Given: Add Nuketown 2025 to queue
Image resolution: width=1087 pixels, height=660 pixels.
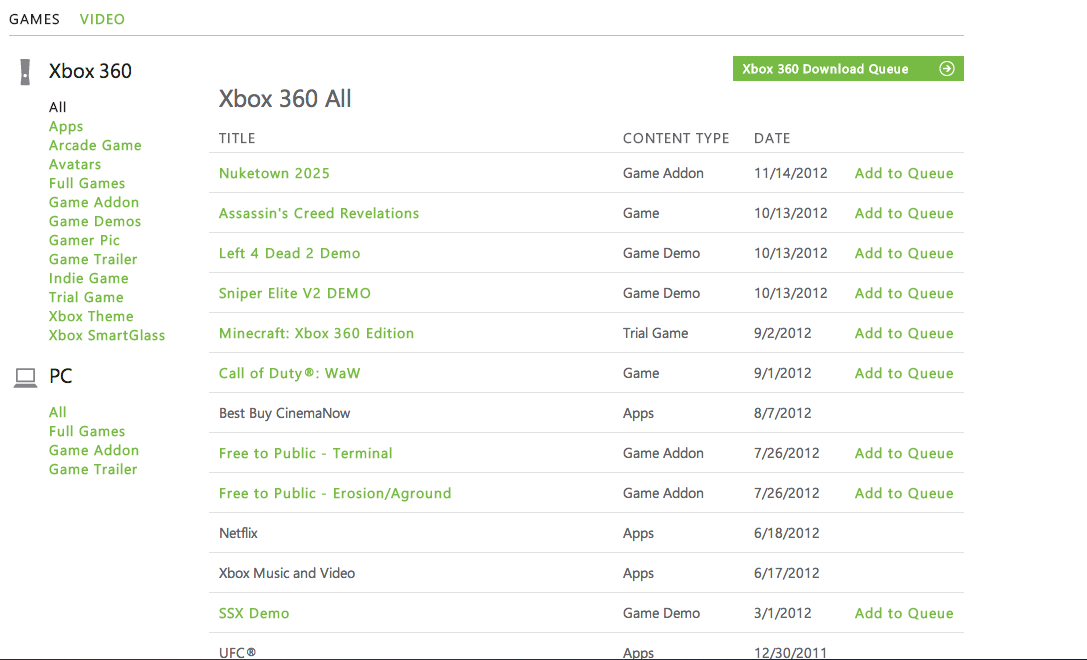Looking at the screenshot, I should (904, 174).
